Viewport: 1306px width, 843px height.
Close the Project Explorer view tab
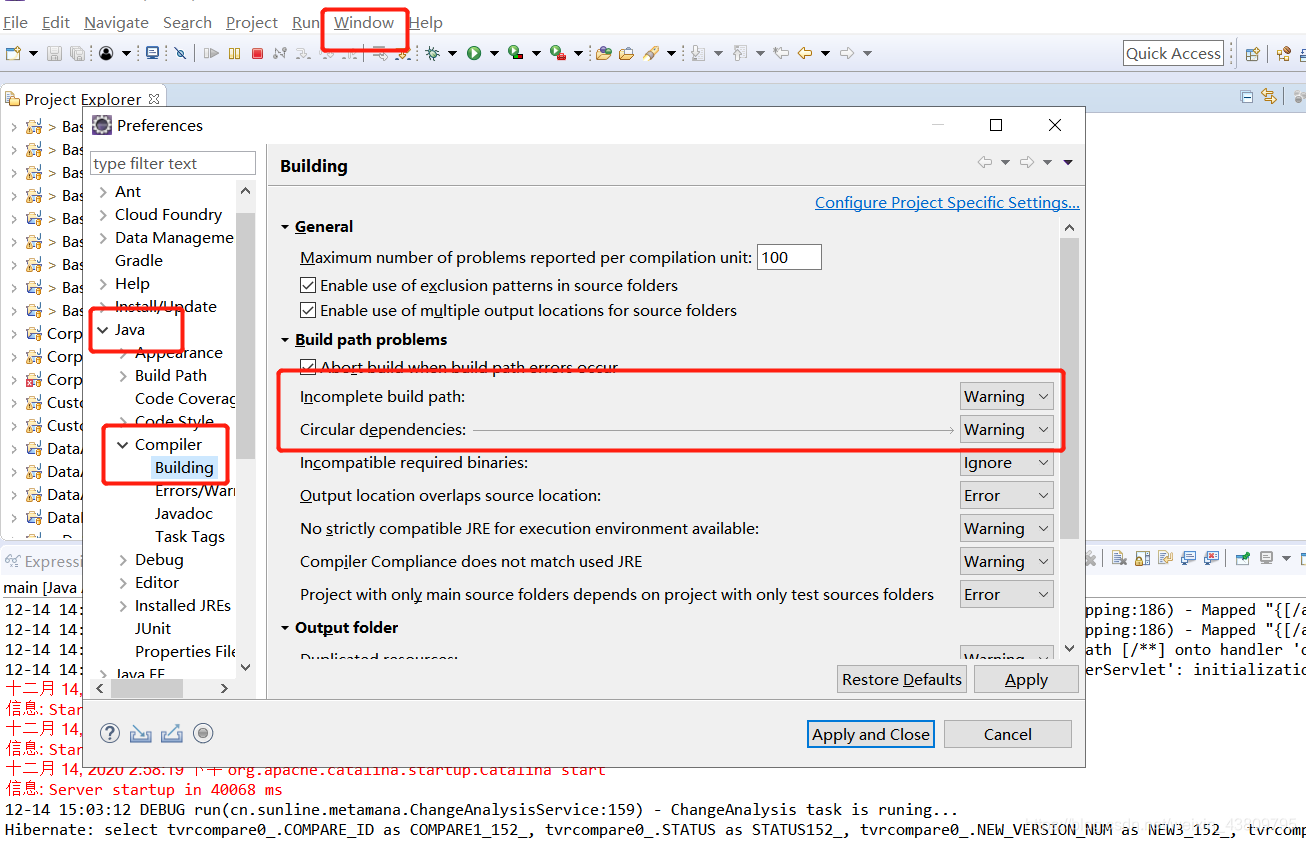[x=154, y=99]
